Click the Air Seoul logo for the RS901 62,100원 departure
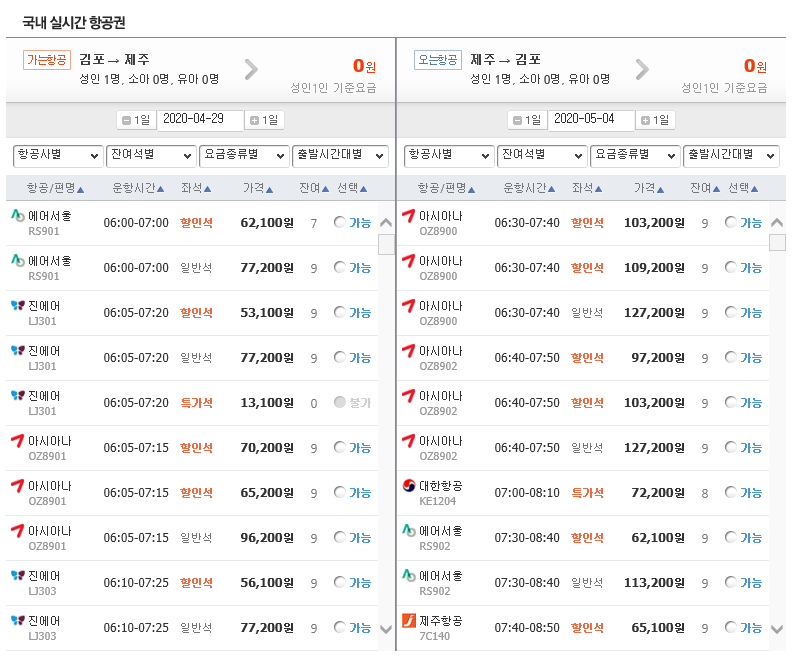Image resolution: width=793 pixels, height=657 pixels. coord(18,216)
